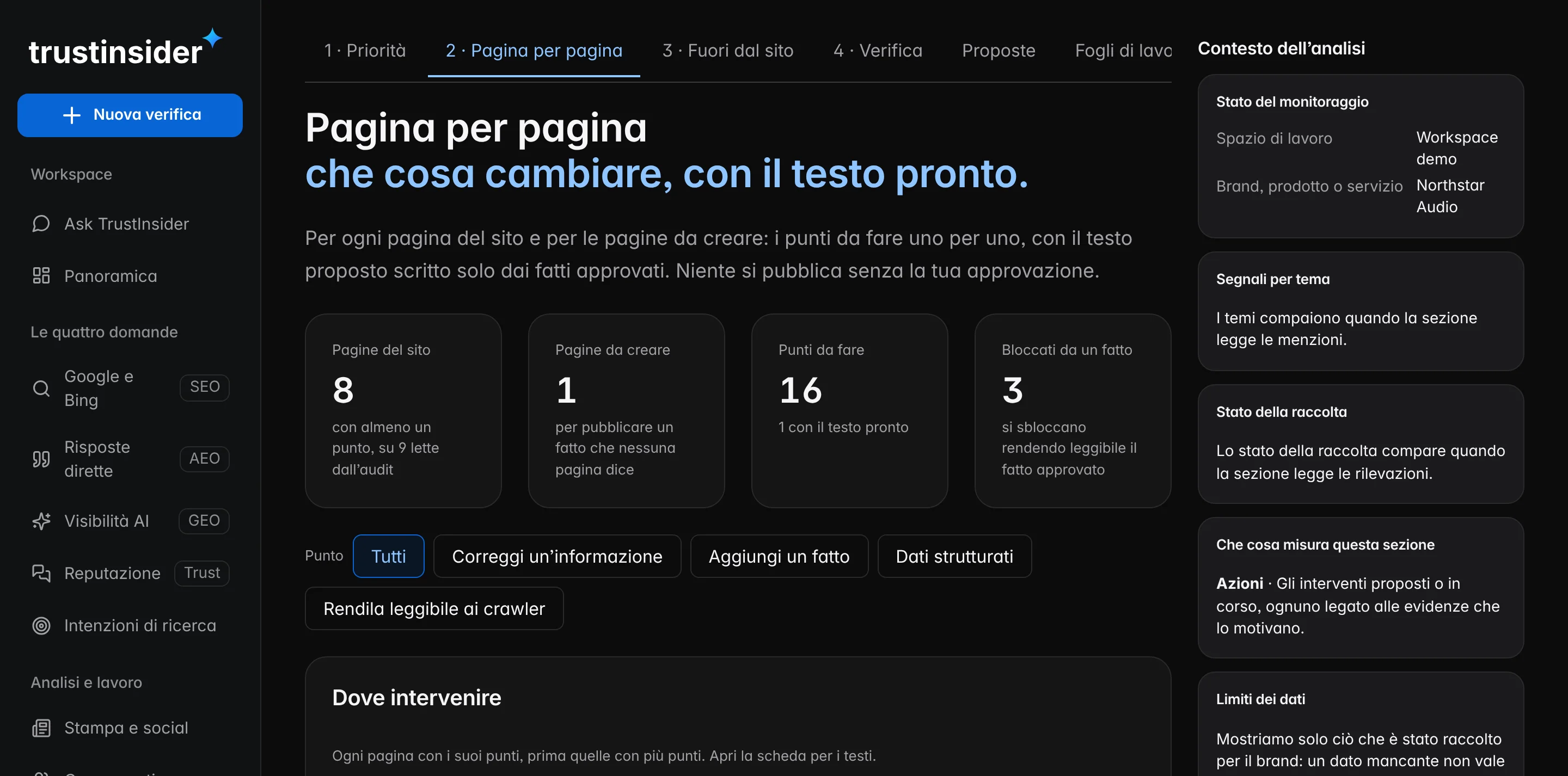Screen dimensions: 1568x776
Task: Open Visibilità AI section
Action: pos(130,521)
